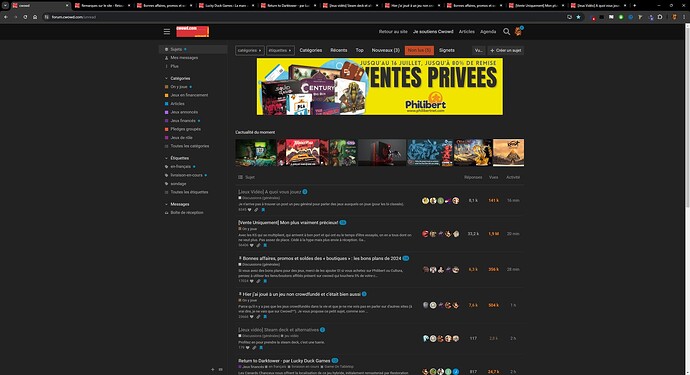Open the Articles category in sidebar
Screen dimensions: 690x375
pyautogui.click(x=175, y=103)
